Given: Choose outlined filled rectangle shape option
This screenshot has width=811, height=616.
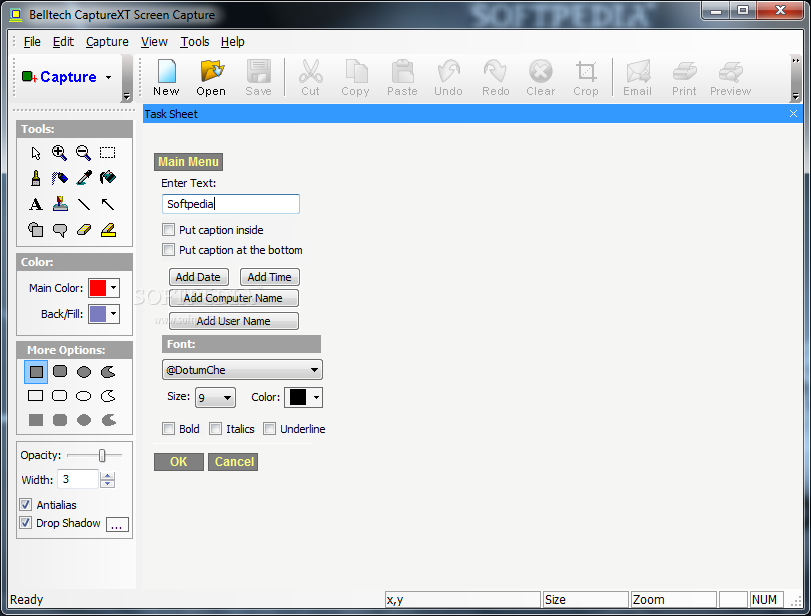Looking at the screenshot, I should tap(36, 372).
